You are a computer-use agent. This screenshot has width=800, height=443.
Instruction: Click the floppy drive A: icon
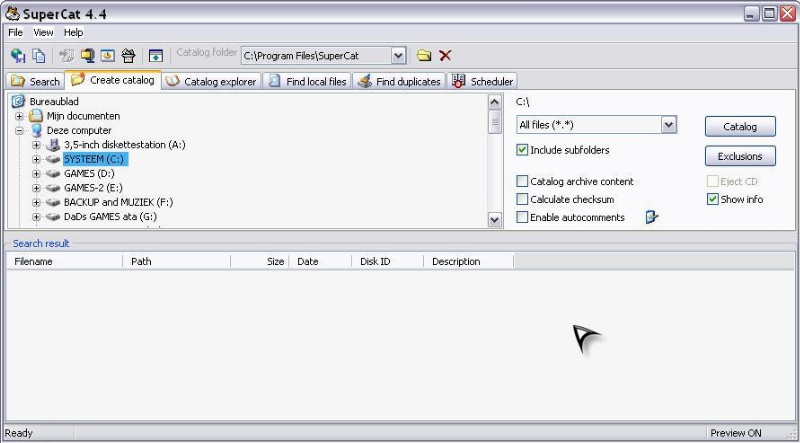click(x=53, y=145)
